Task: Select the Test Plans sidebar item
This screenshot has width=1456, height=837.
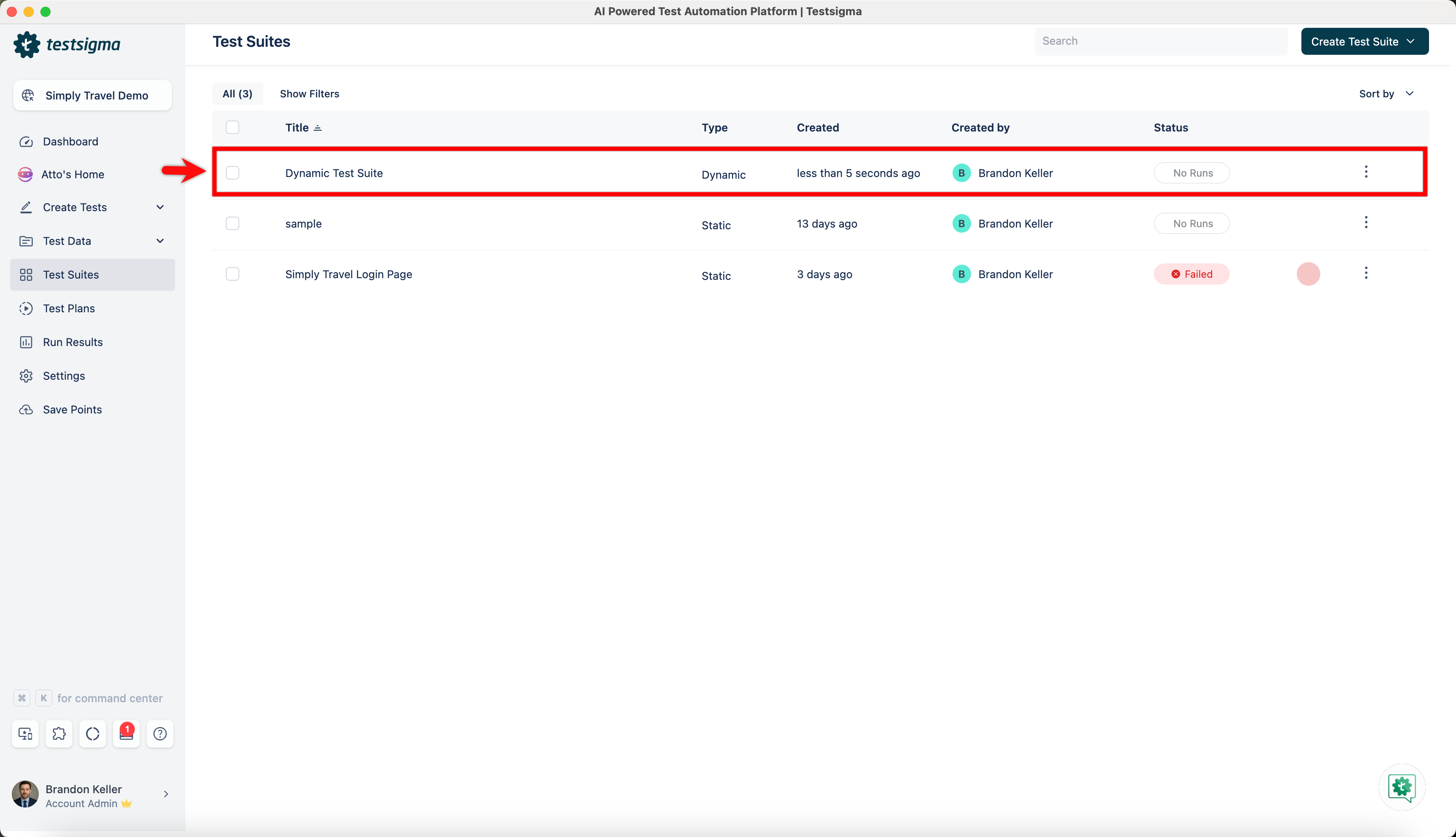Action: (x=68, y=308)
